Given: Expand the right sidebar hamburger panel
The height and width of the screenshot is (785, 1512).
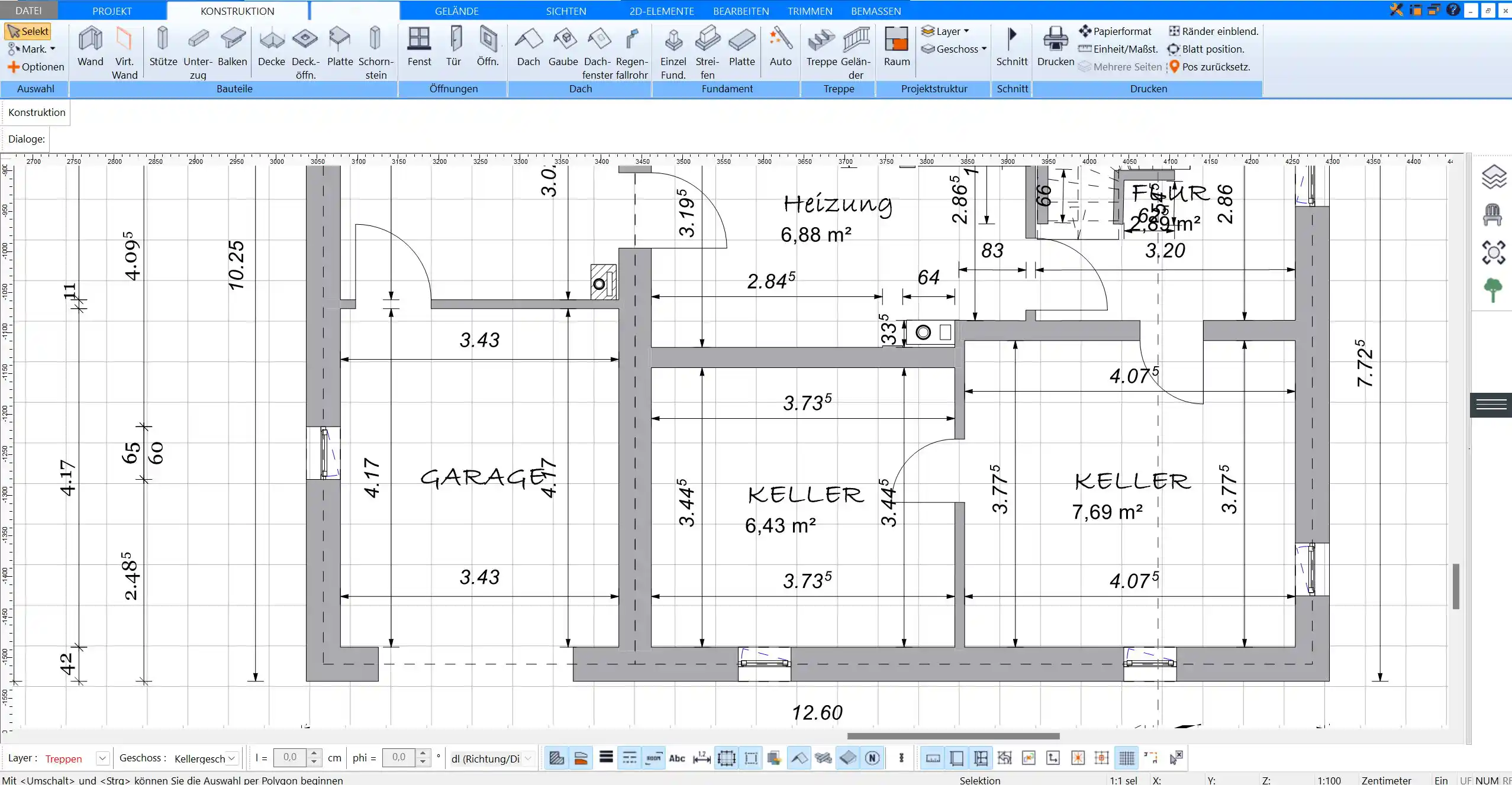Looking at the screenshot, I should click(1491, 405).
